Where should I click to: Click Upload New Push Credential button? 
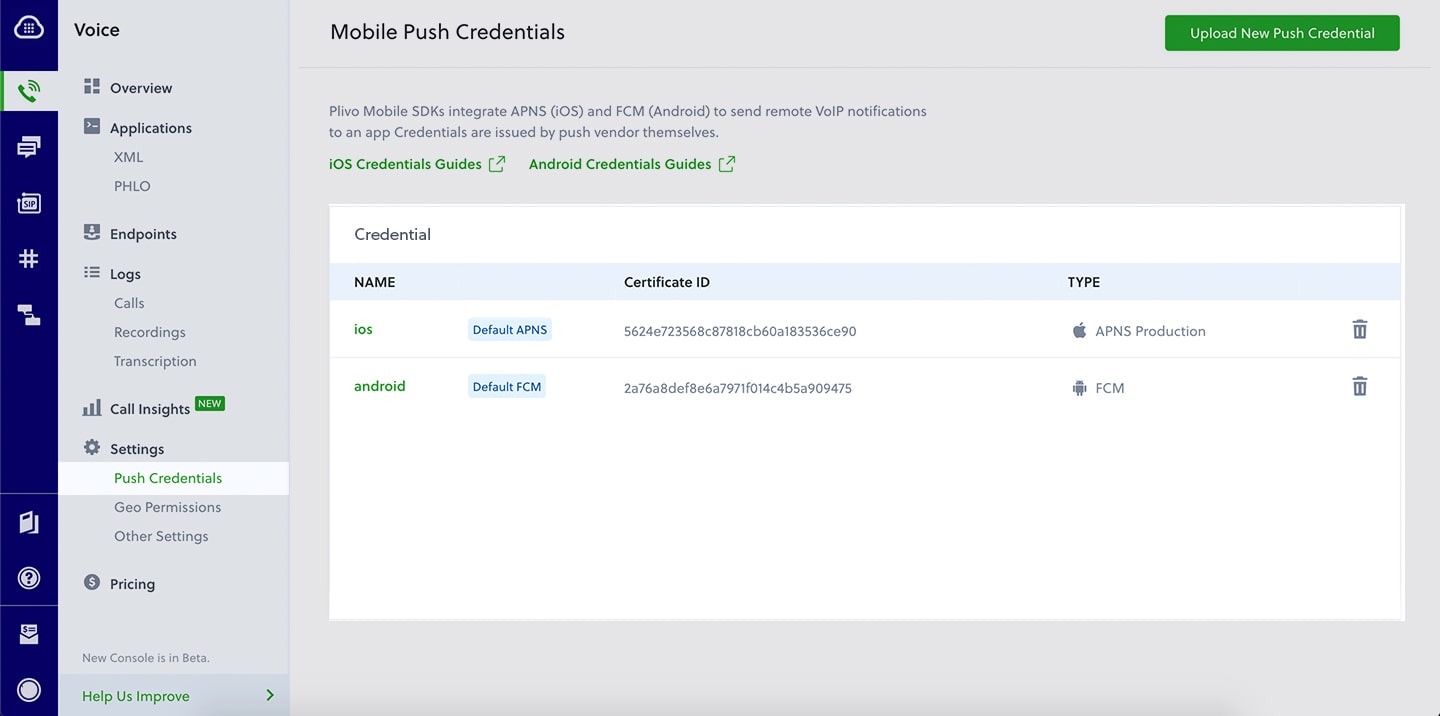1282,33
